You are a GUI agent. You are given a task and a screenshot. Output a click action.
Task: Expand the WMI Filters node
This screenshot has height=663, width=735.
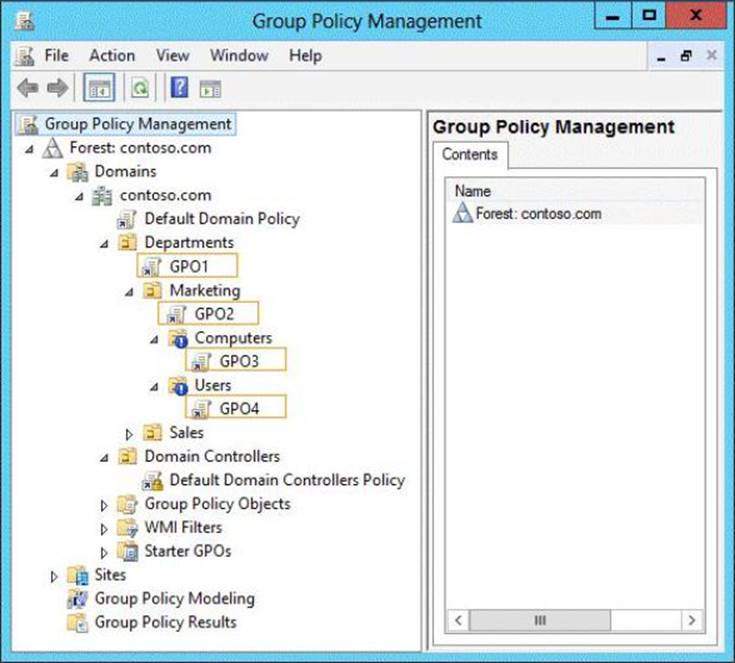[x=104, y=528]
